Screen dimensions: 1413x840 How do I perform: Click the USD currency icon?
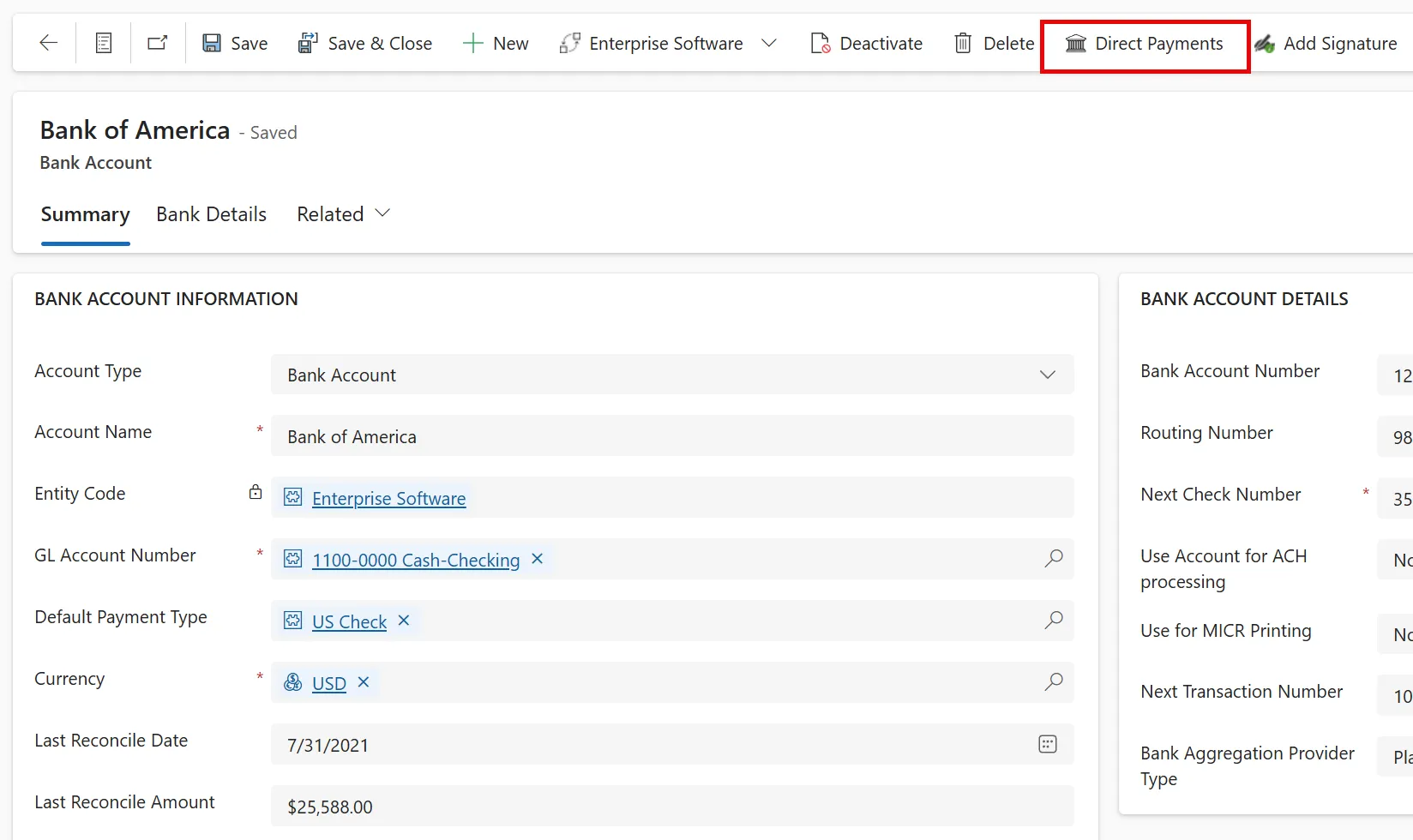pos(293,682)
